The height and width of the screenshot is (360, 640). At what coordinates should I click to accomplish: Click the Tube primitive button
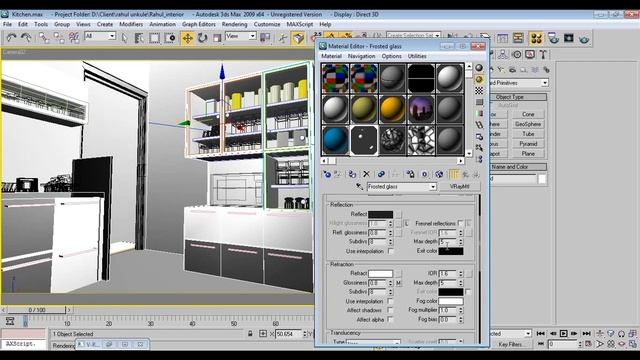(x=528, y=134)
